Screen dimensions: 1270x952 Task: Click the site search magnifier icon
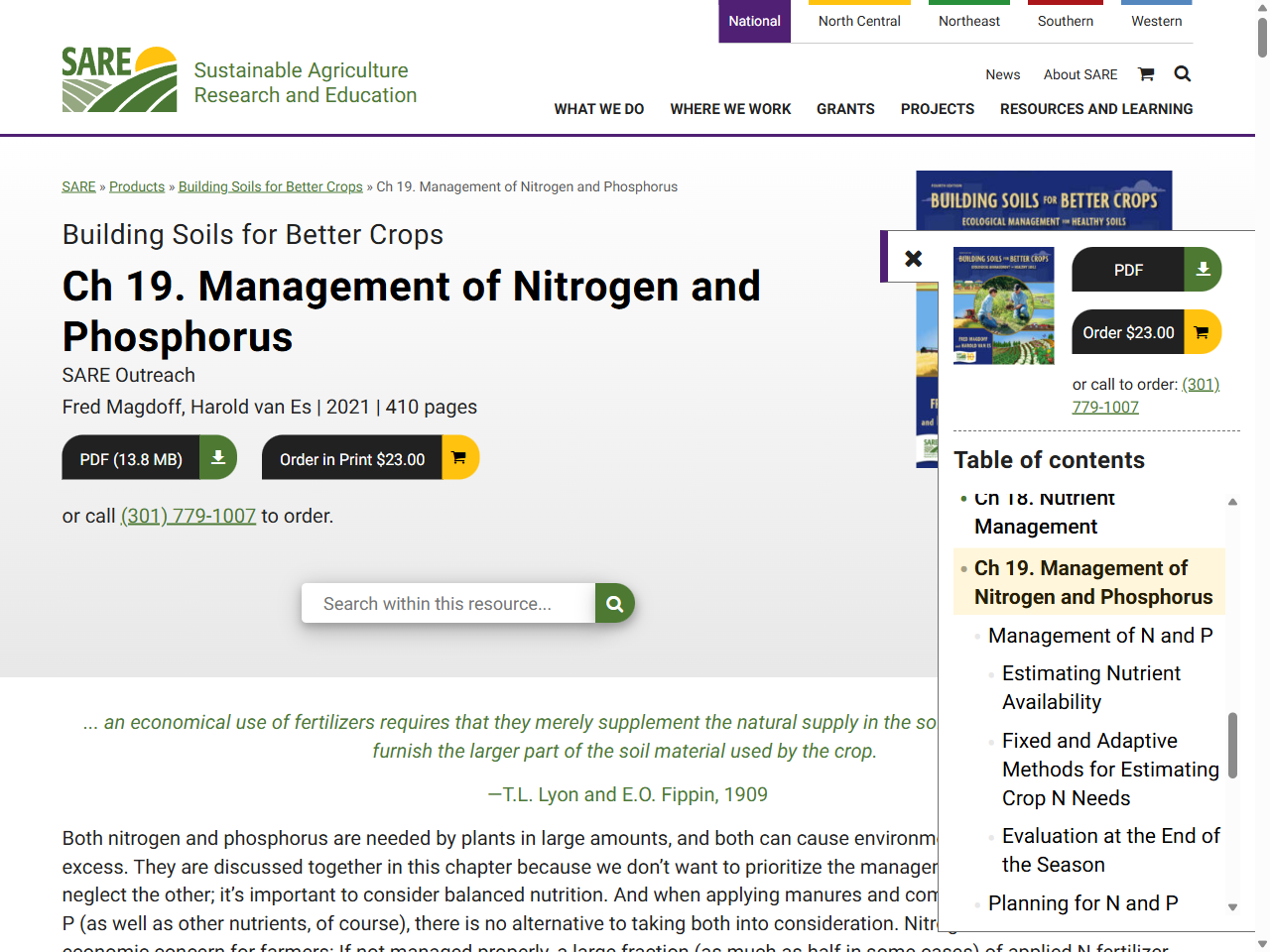tap(1182, 73)
